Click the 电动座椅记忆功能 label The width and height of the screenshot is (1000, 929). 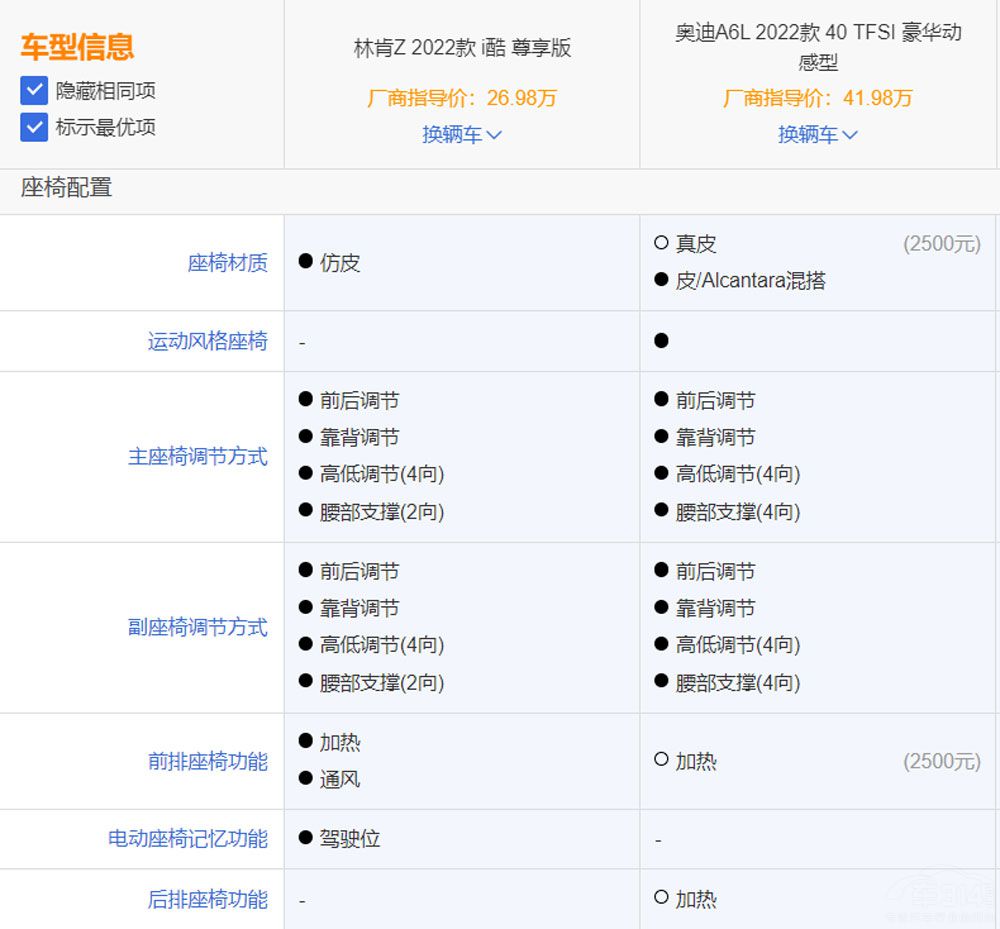pos(187,839)
